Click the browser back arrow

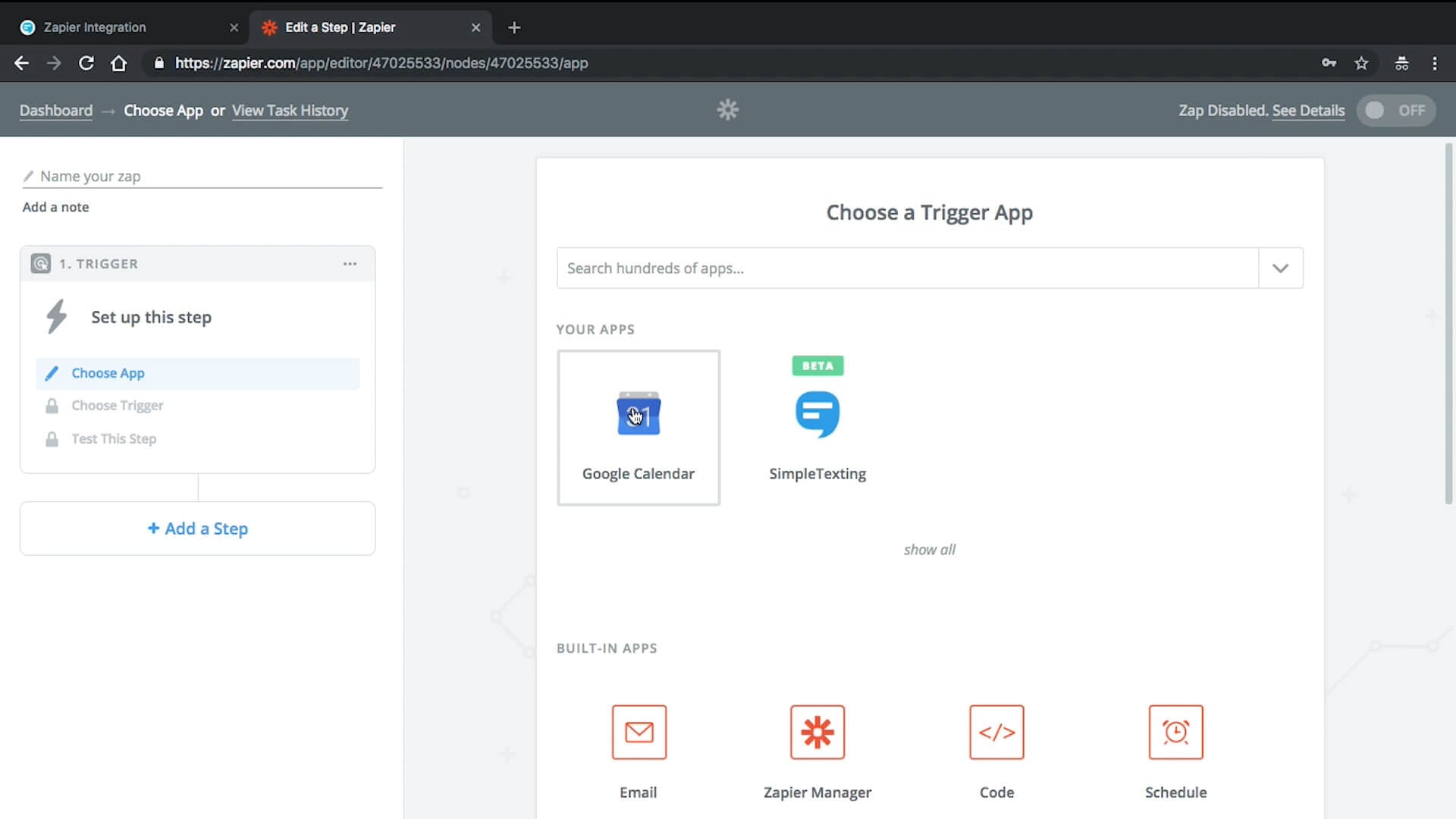[21, 63]
